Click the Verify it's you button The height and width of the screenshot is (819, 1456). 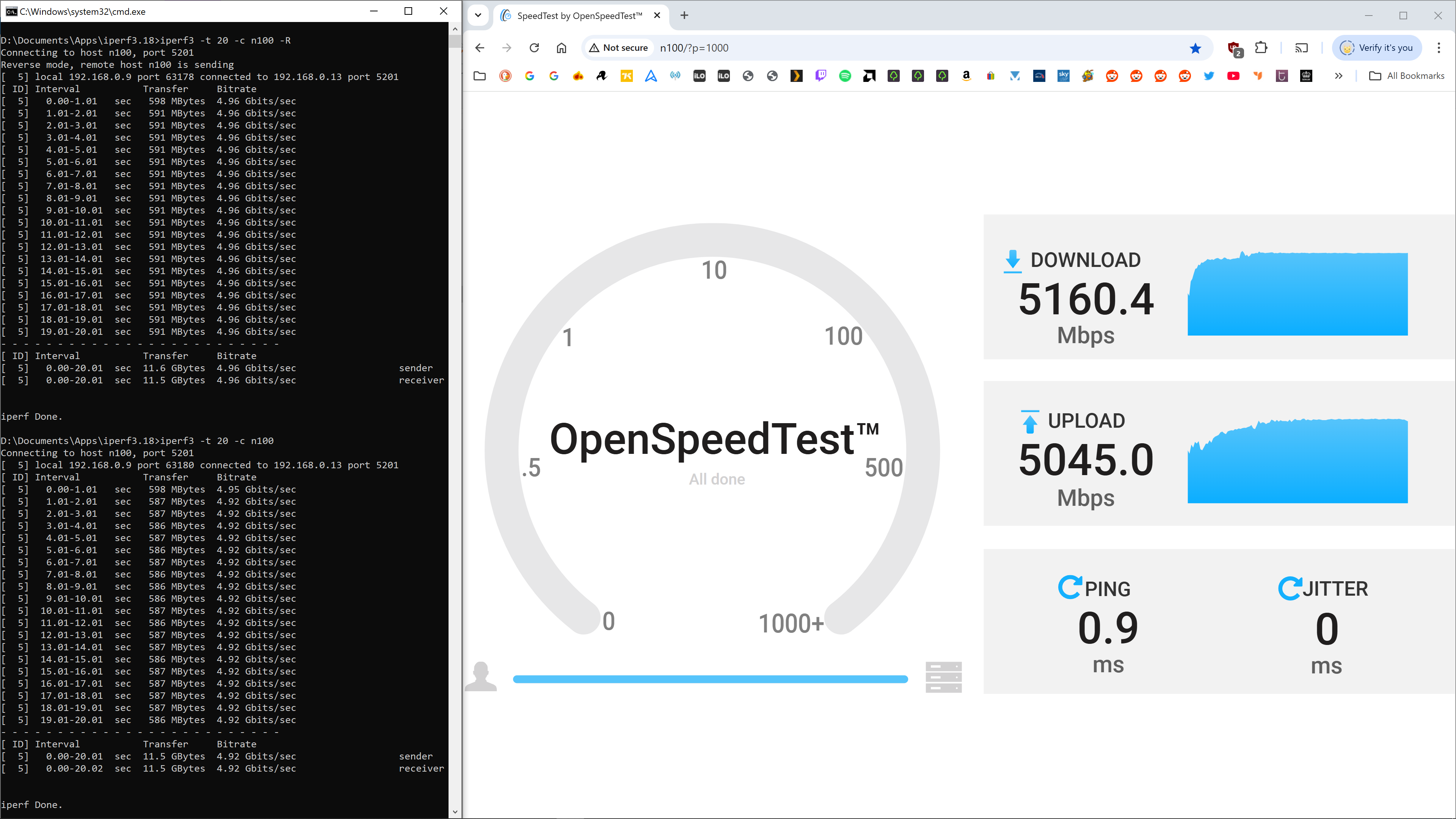coord(1377,48)
